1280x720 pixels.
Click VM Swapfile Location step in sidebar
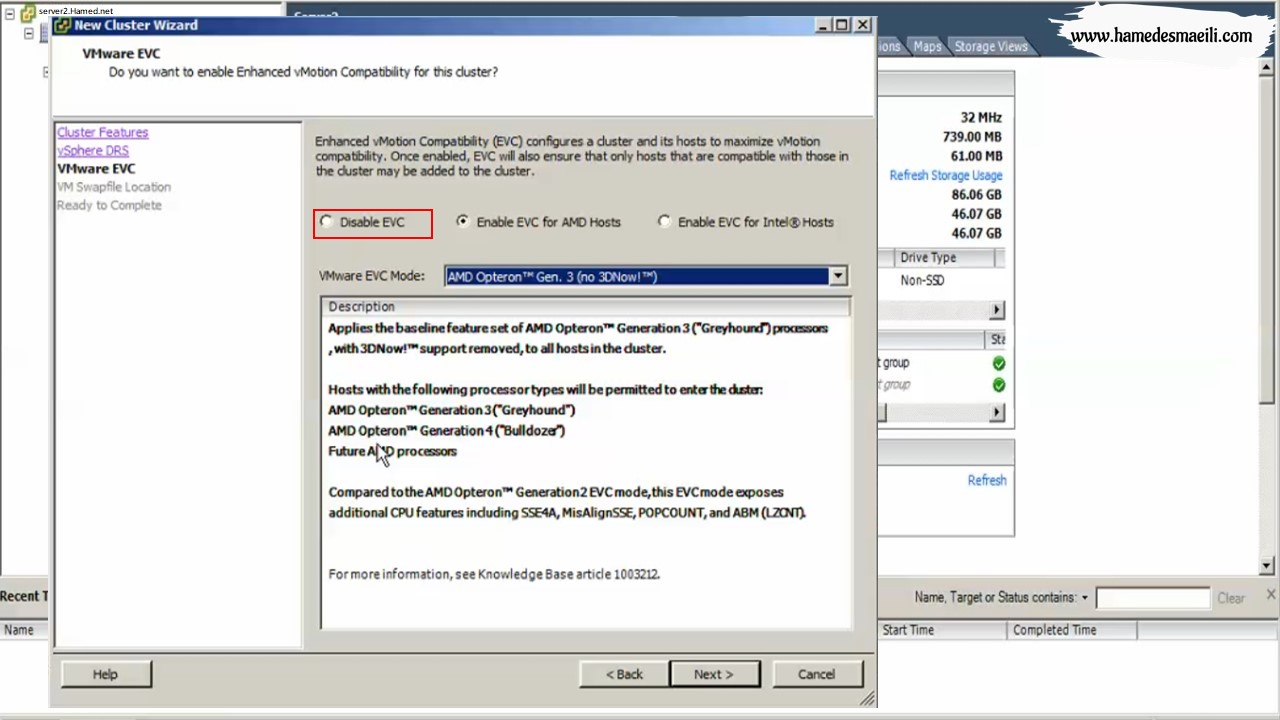114,187
